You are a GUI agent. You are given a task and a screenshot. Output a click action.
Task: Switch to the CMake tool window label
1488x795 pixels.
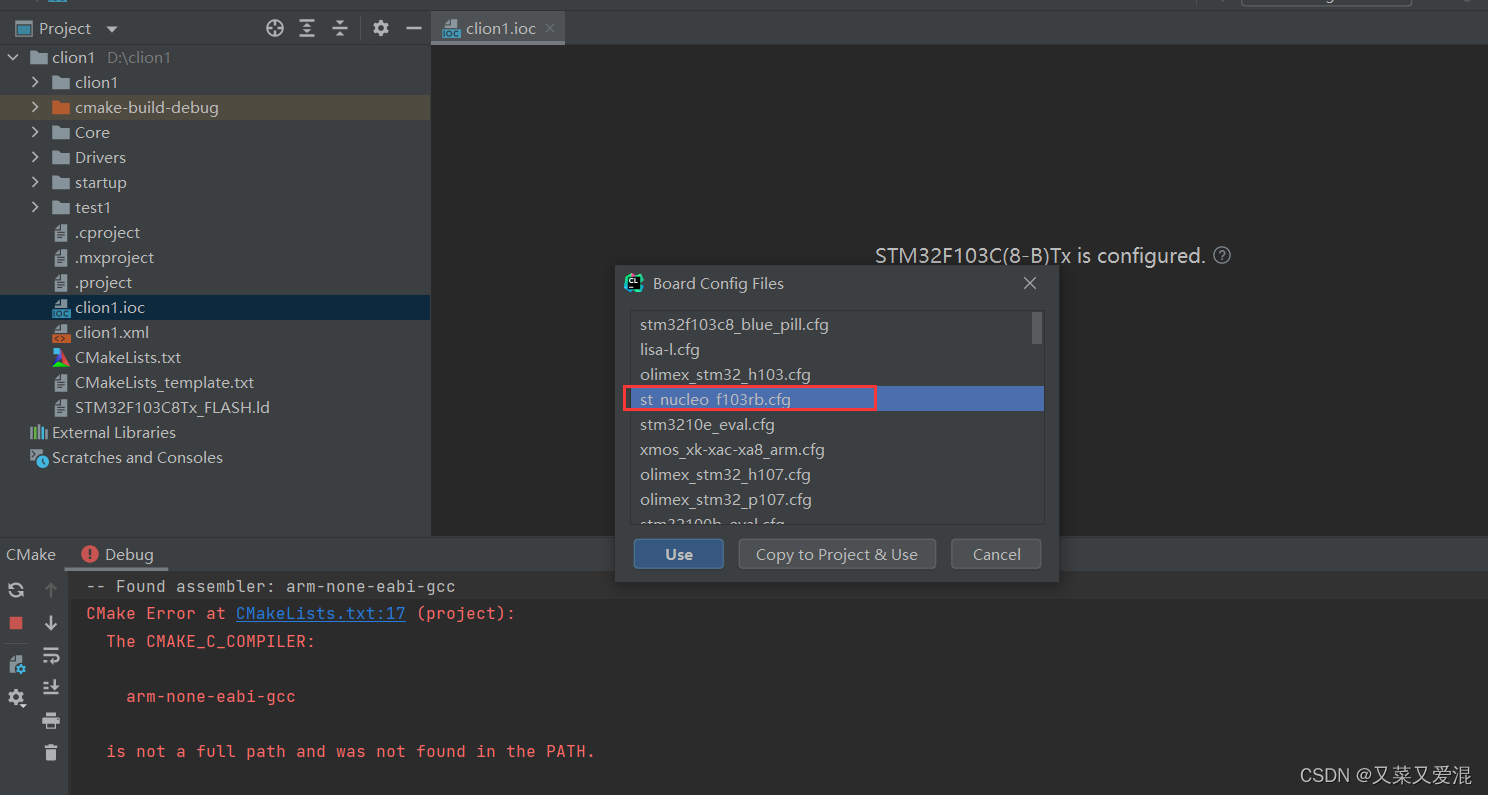(x=31, y=554)
